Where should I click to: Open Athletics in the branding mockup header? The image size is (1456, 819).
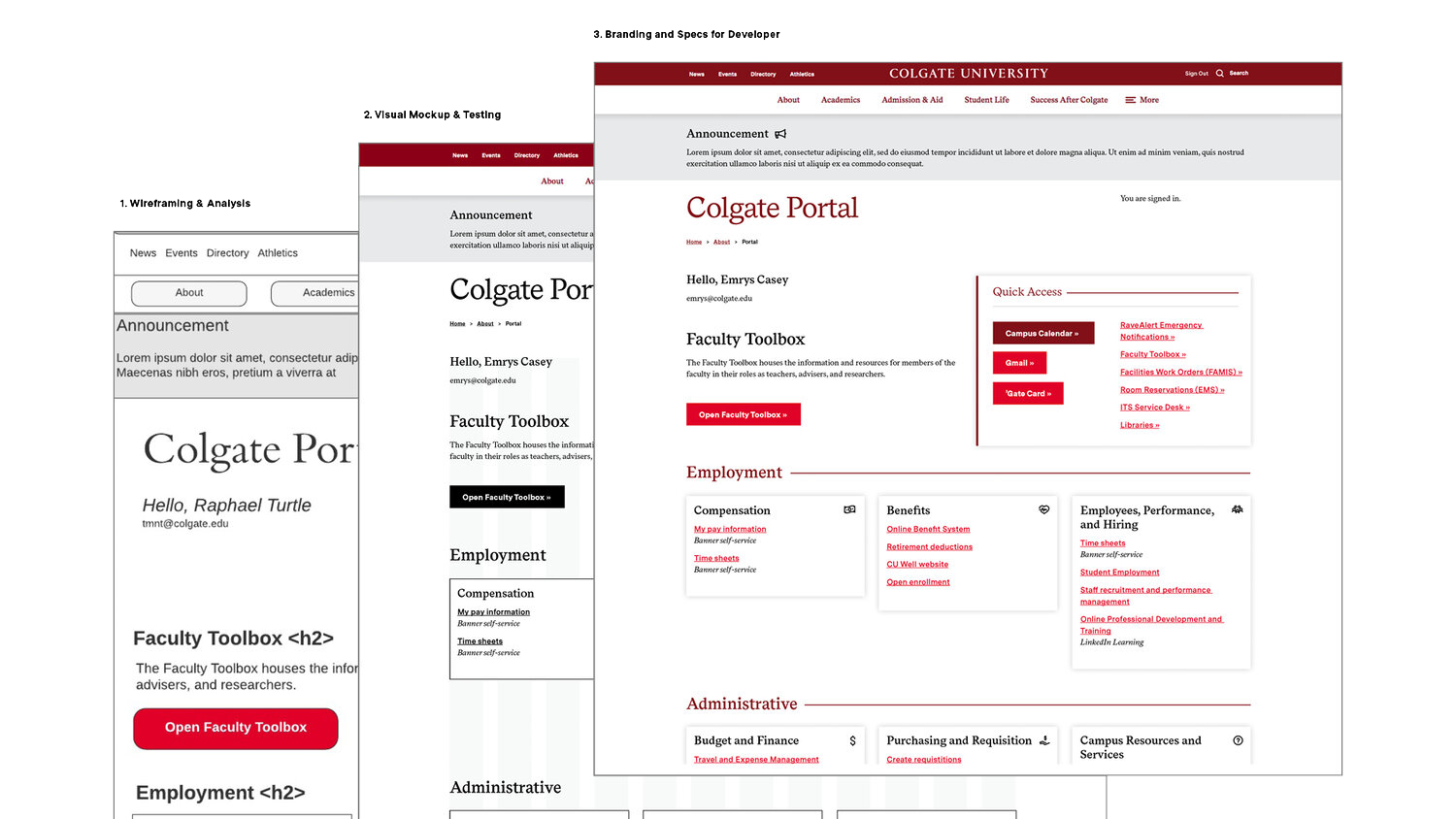coord(802,74)
